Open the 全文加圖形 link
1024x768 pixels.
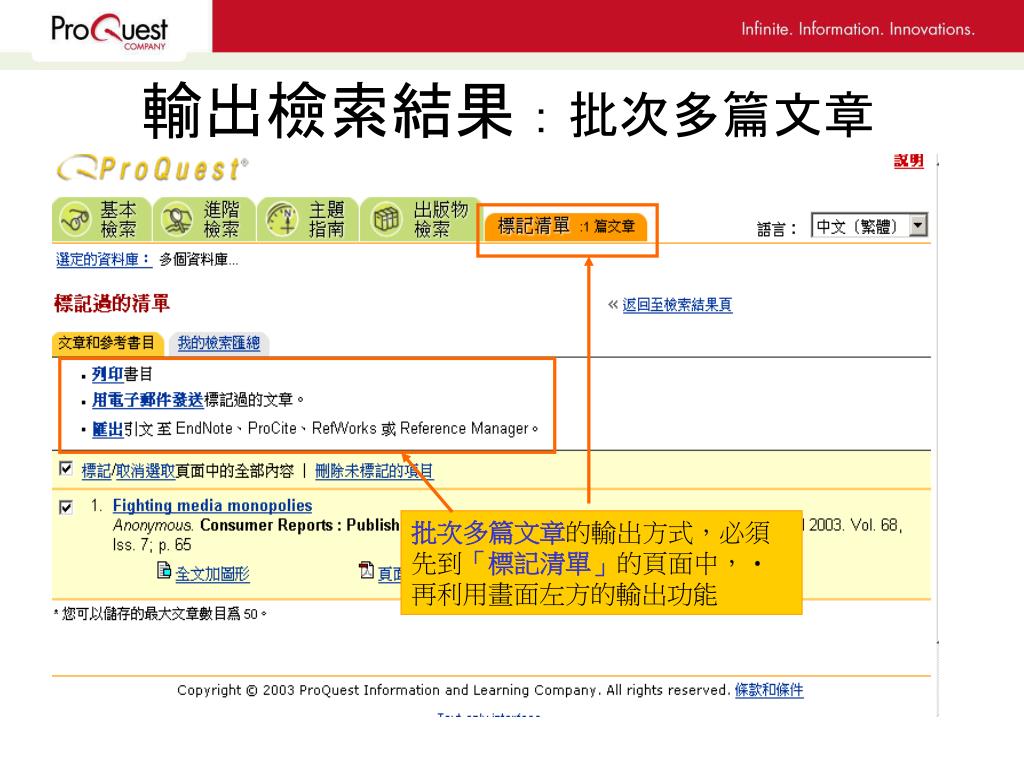(x=212, y=574)
